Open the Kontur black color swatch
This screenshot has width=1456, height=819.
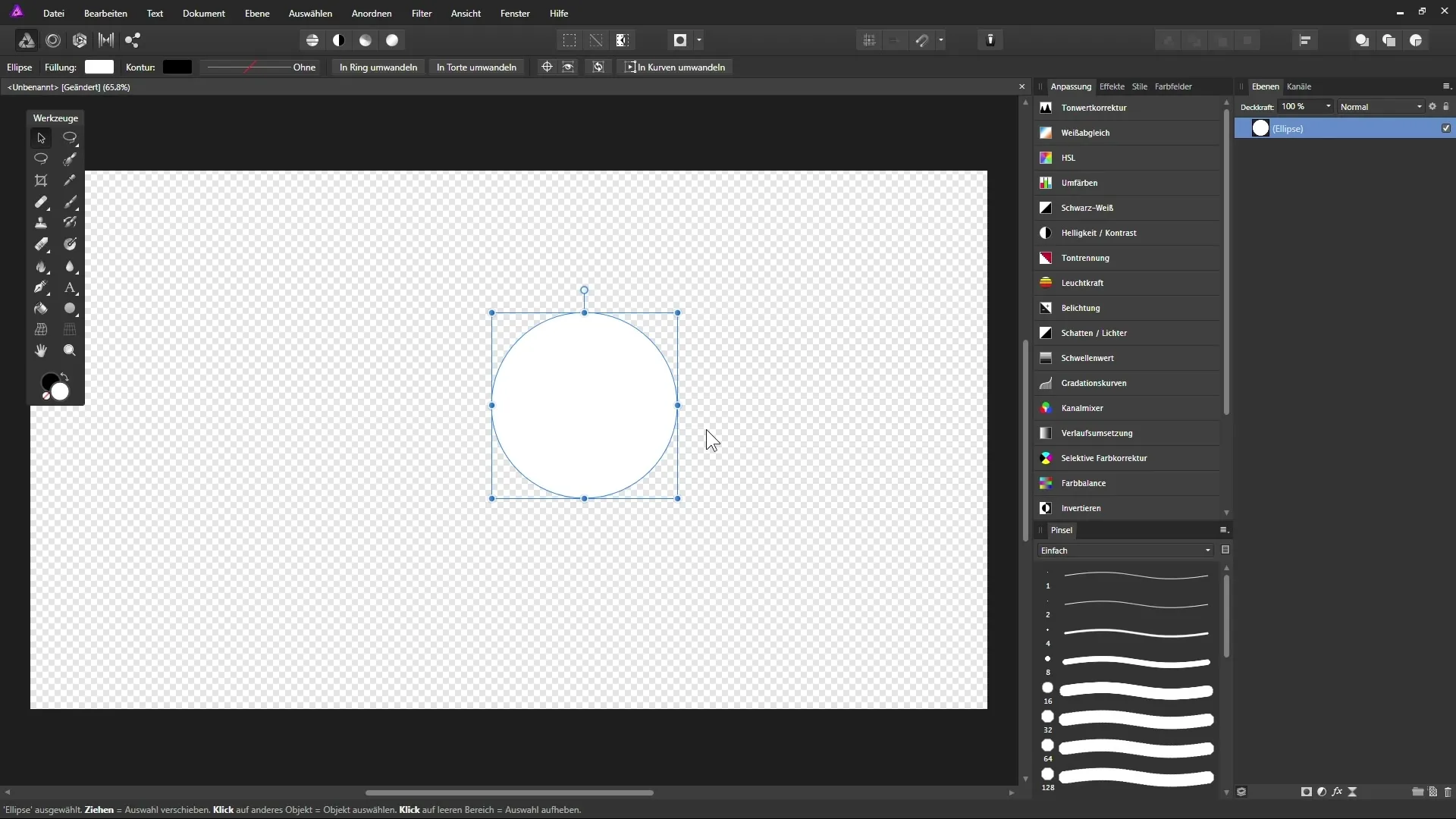coord(177,67)
